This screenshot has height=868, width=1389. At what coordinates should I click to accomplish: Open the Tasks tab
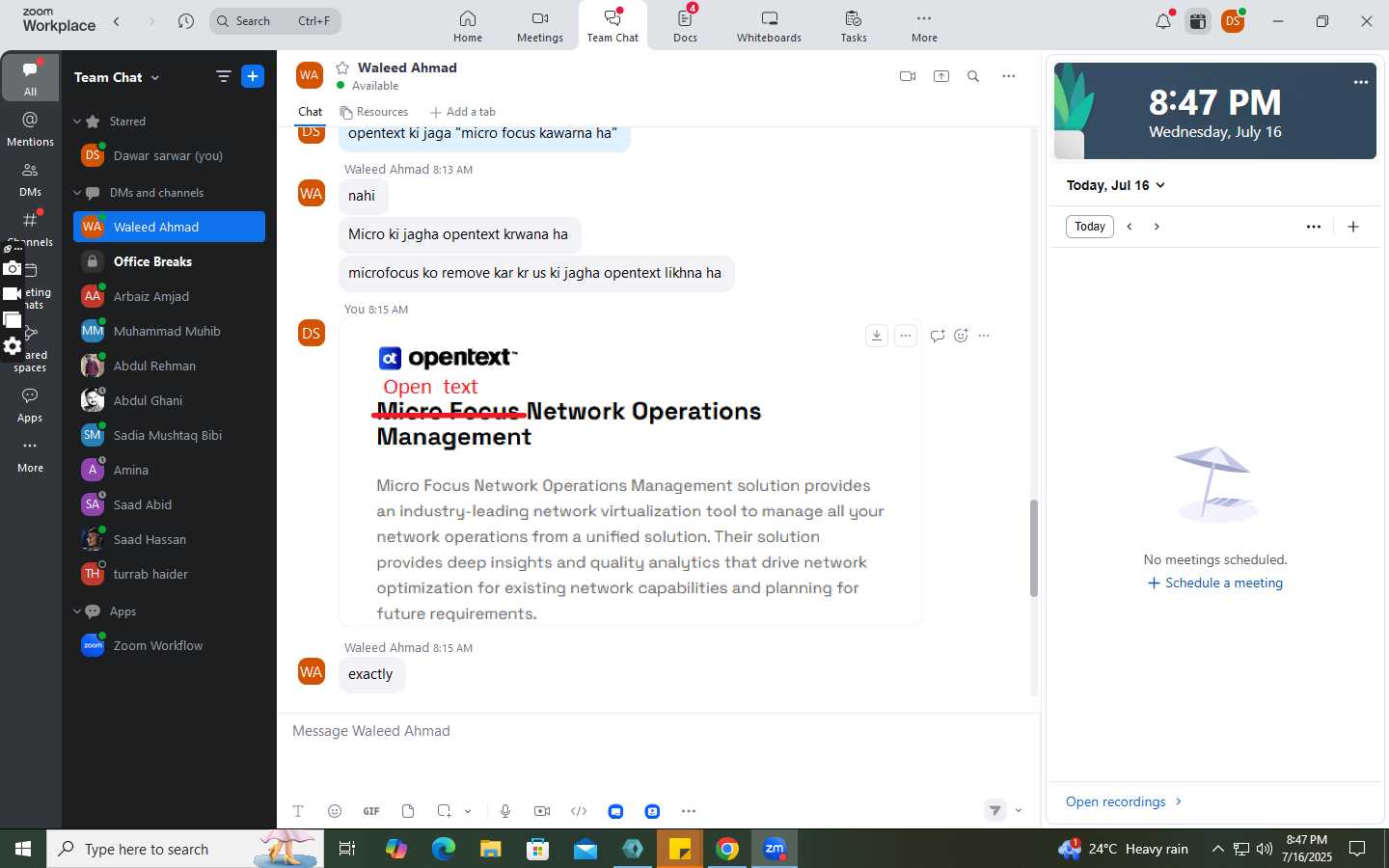click(854, 26)
